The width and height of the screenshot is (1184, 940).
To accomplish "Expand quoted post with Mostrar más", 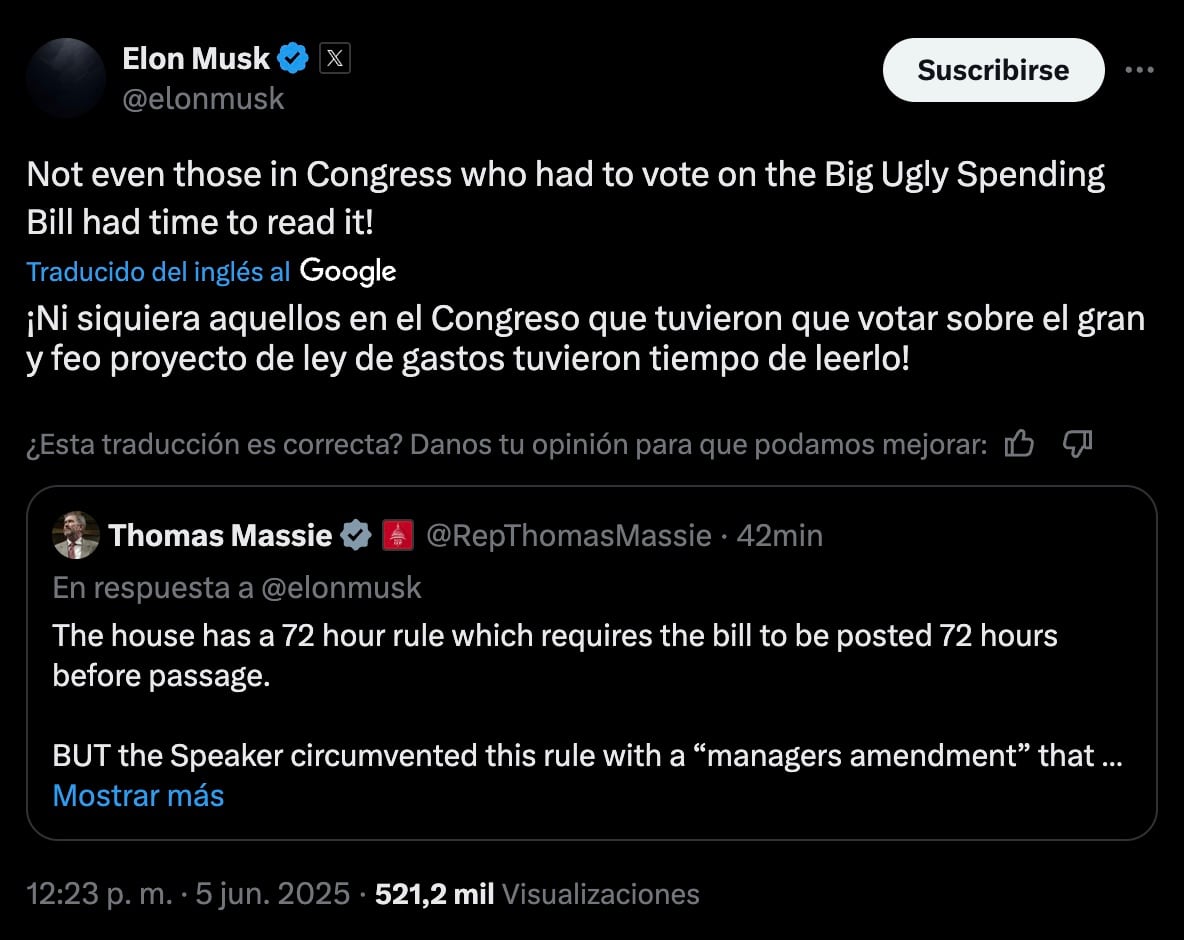I will click(x=138, y=795).
